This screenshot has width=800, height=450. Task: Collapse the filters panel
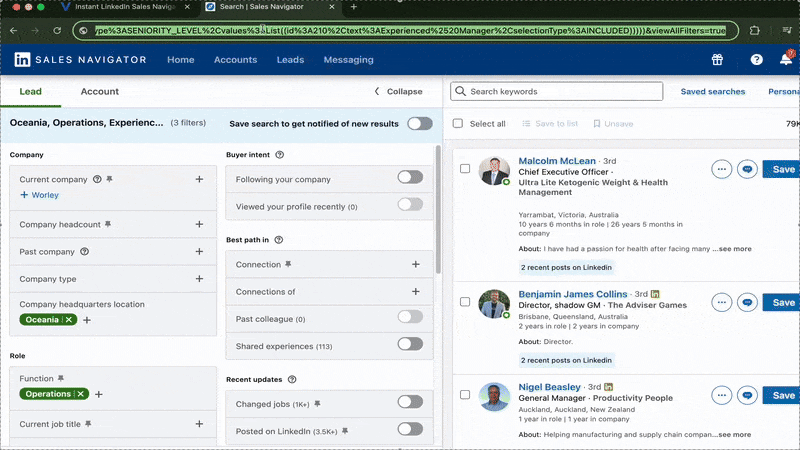[x=398, y=91]
